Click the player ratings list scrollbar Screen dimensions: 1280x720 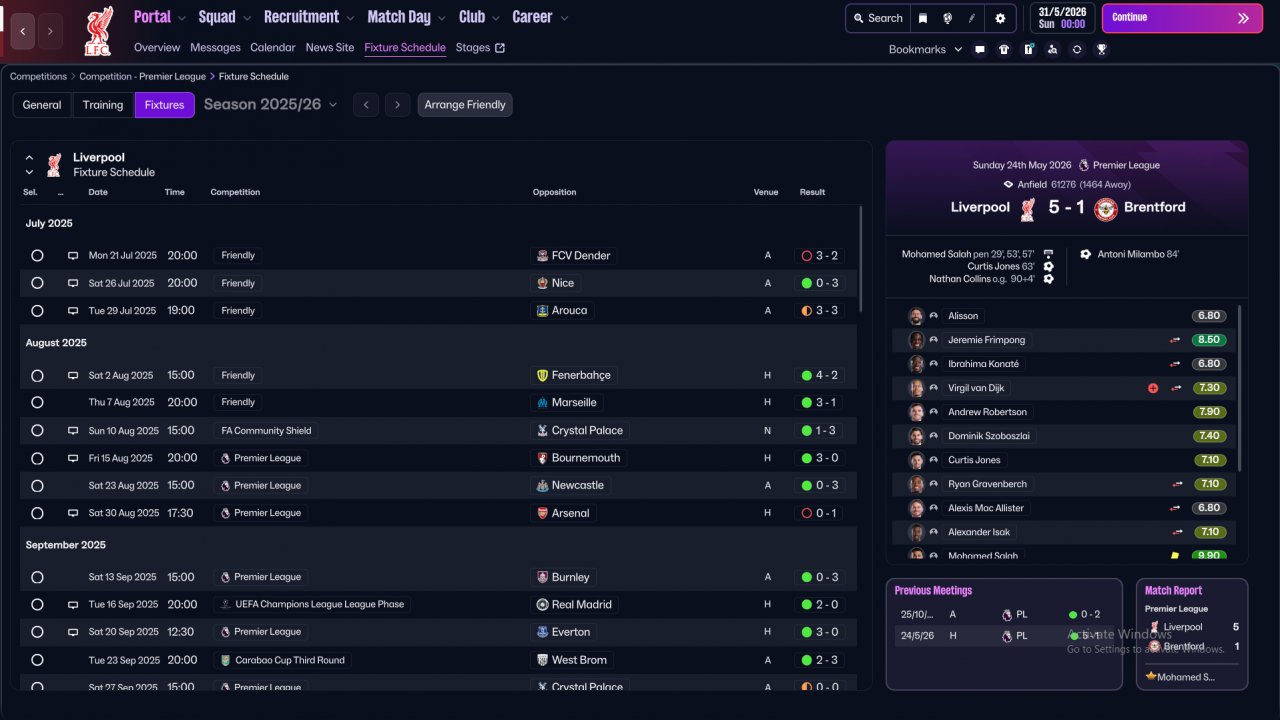[x=1239, y=388]
